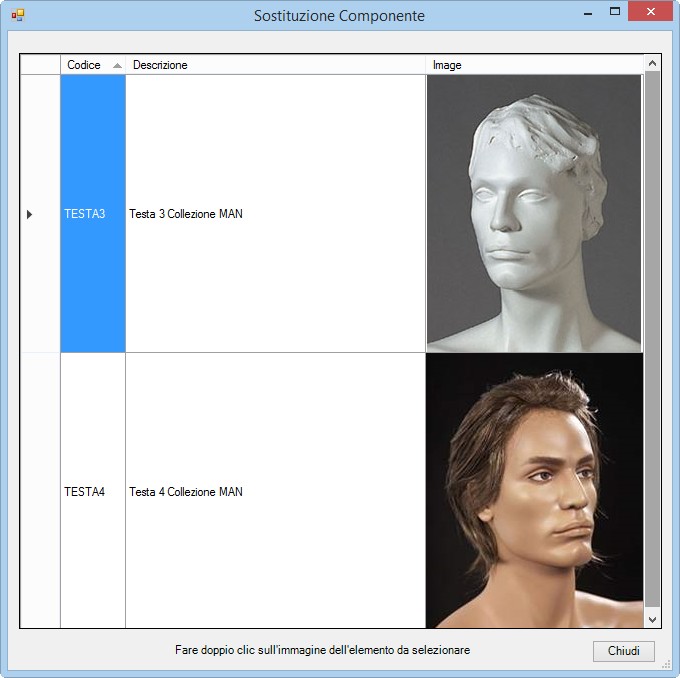Click the scrollbar down arrow

pyautogui.click(x=652, y=619)
